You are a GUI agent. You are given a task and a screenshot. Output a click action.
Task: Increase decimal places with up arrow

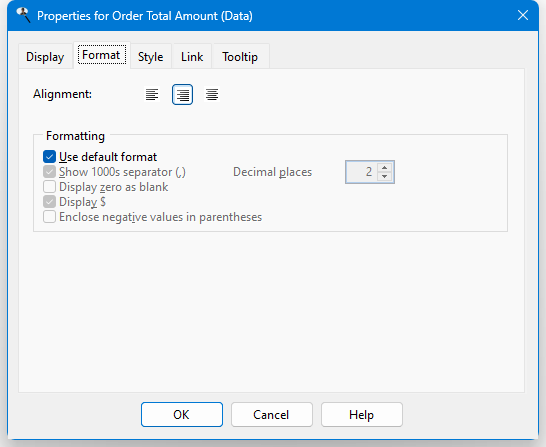pos(384,168)
